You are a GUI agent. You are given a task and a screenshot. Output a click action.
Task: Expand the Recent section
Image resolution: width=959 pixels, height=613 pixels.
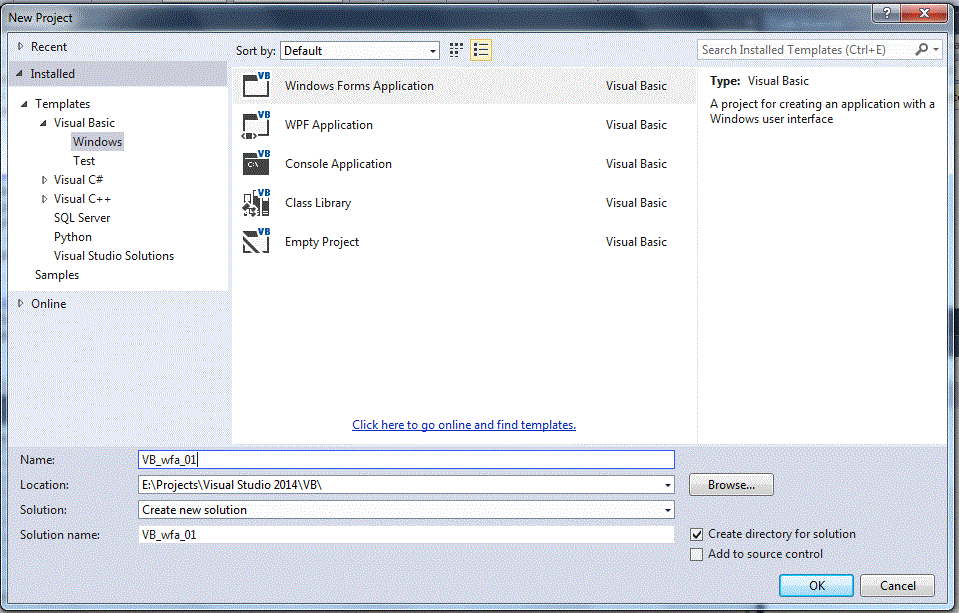pyautogui.click(x=20, y=46)
